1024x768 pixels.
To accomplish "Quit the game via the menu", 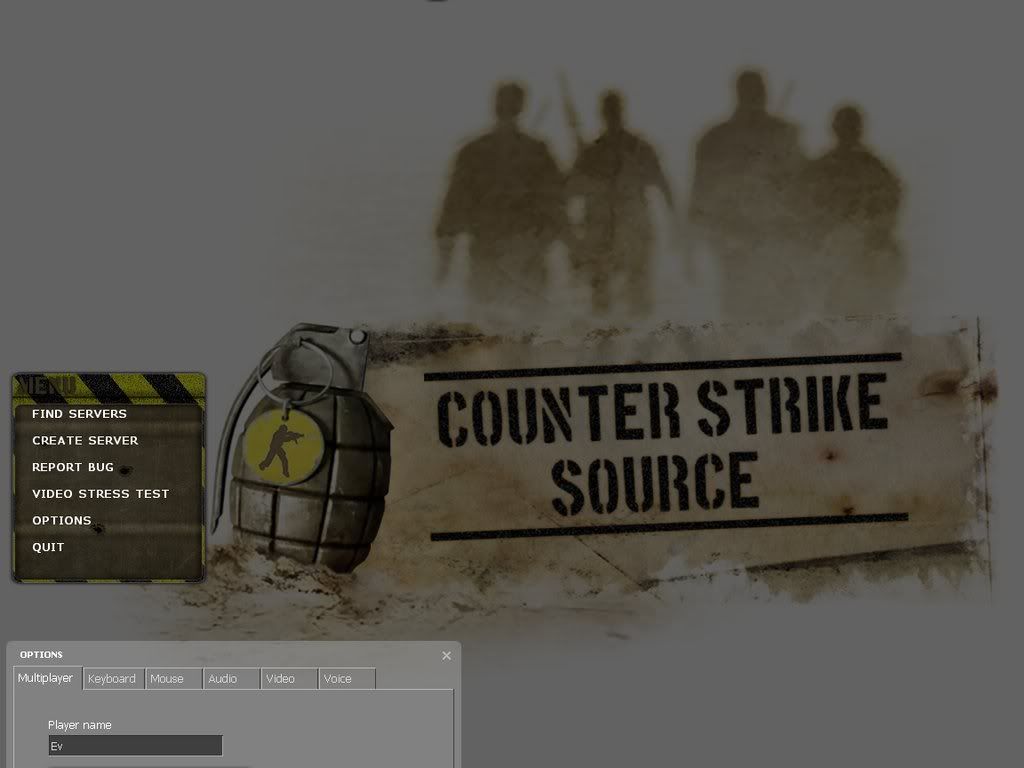I will point(48,548).
